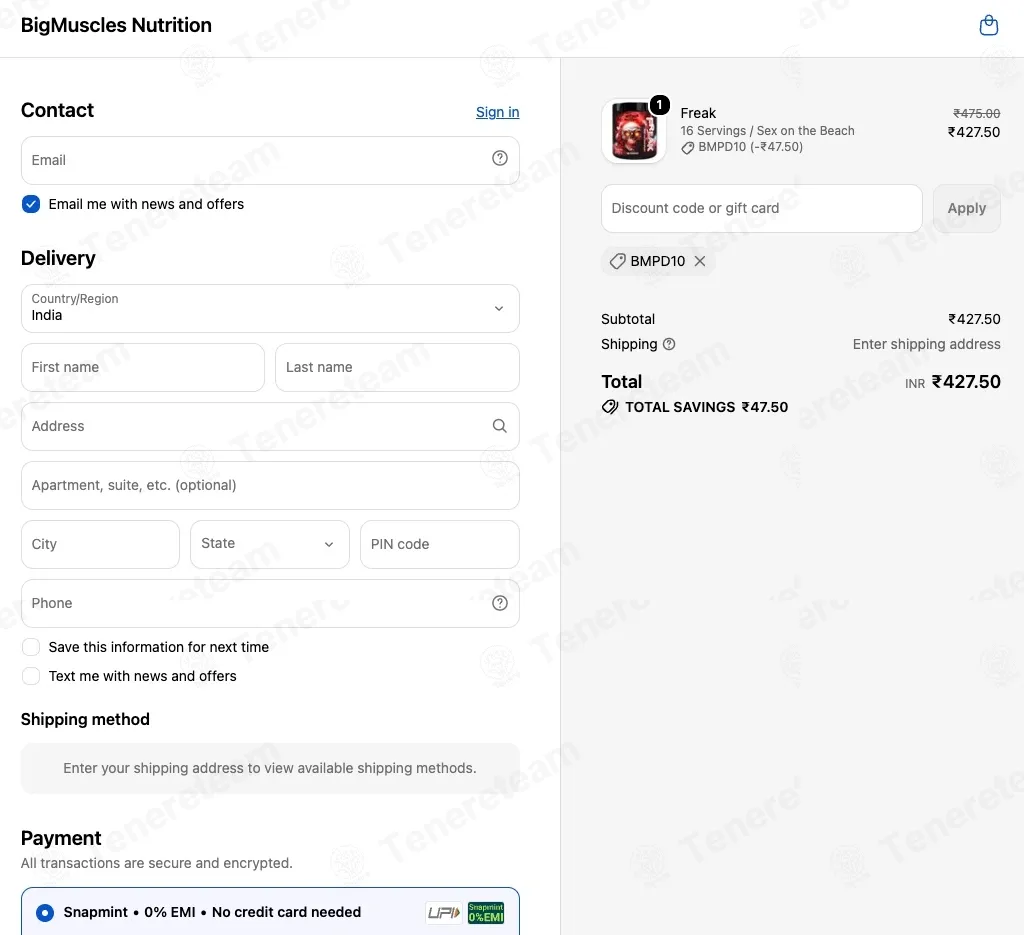Viewport: 1024px width, 935px height.
Task: Focus the Discount code or gift card field
Action: 761,208
